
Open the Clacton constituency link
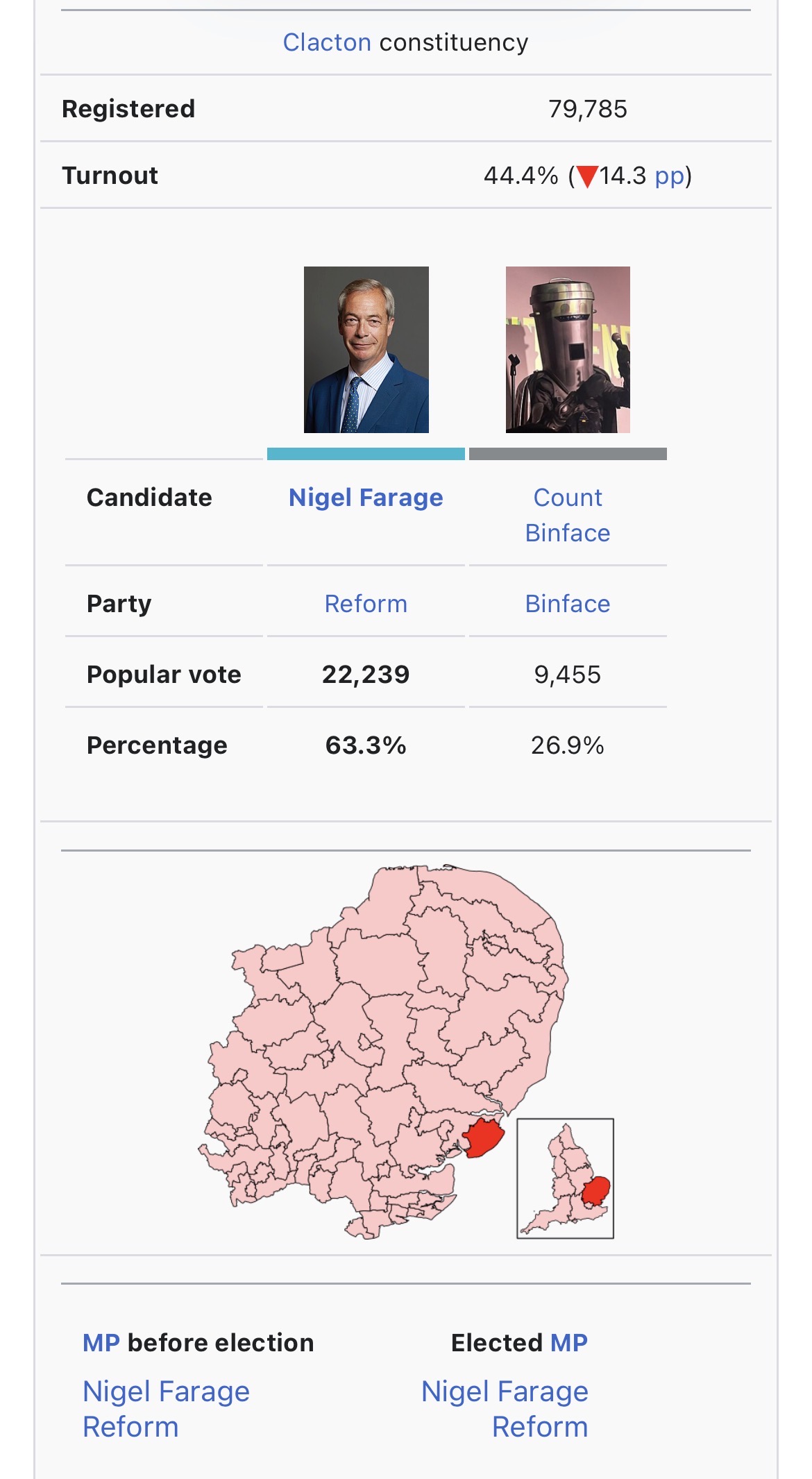(327, 43)
